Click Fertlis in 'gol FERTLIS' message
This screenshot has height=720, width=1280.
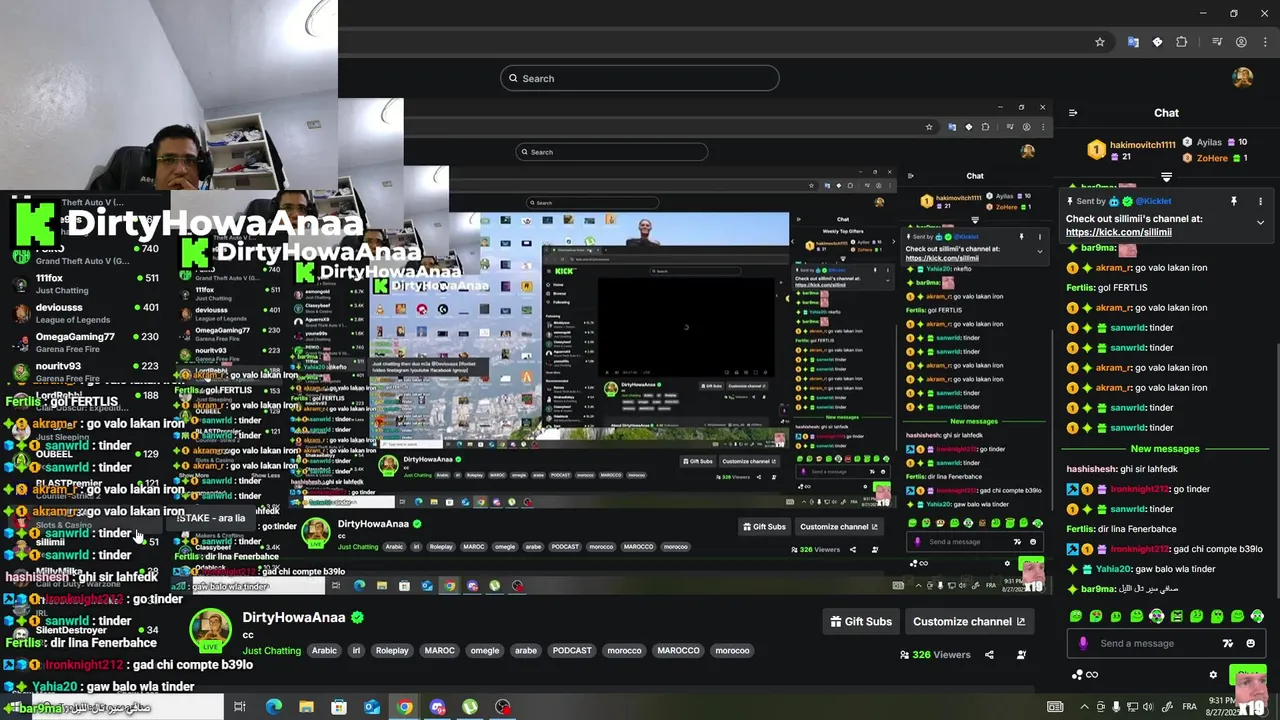click(x=1080, y=287)
